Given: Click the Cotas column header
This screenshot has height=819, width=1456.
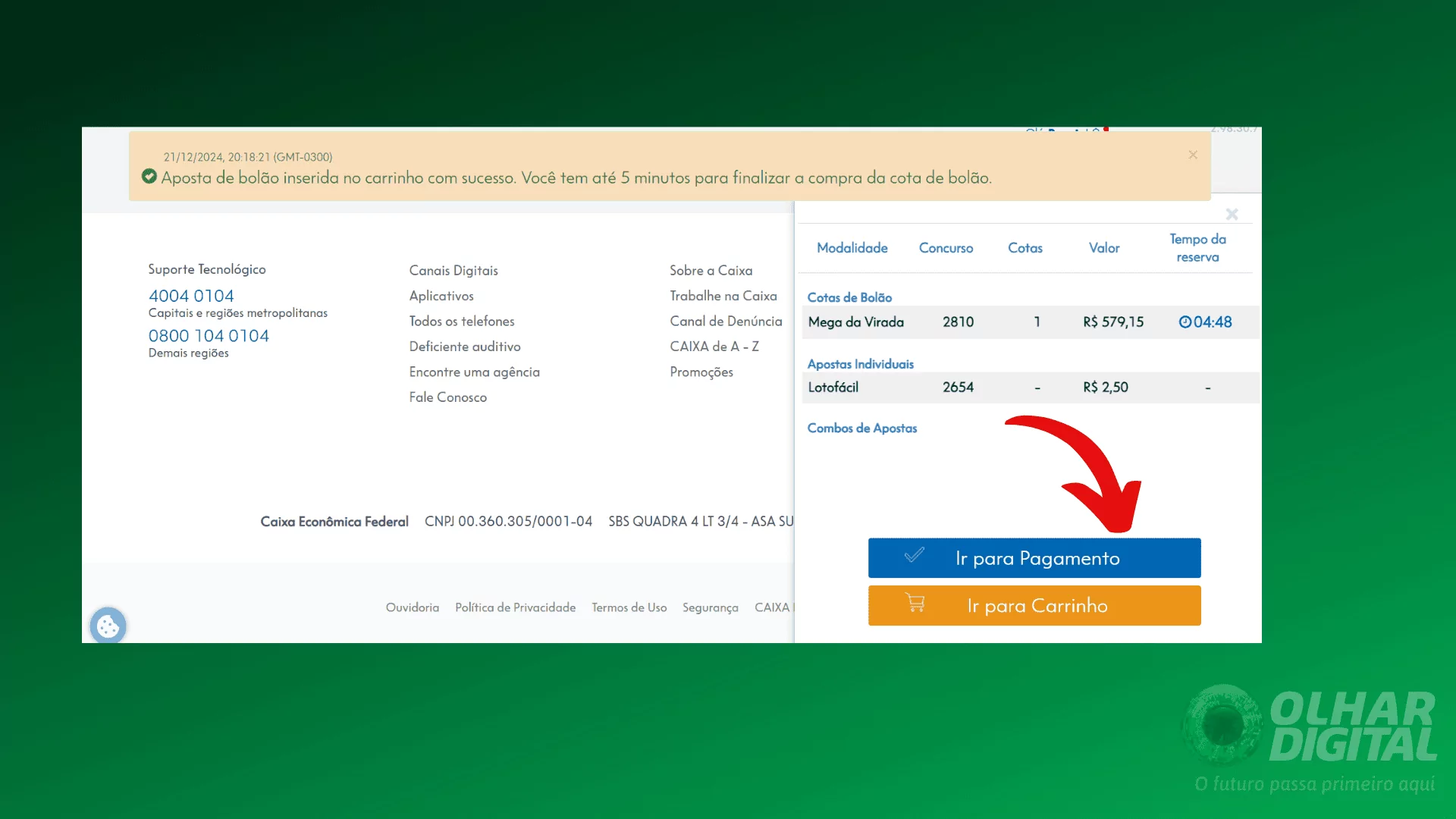Looking at the screenshot, I should (x=1025, y=248).
